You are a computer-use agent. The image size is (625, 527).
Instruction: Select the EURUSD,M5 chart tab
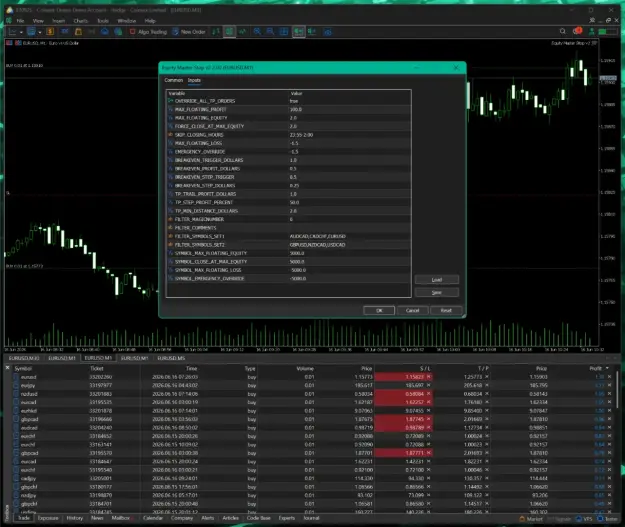171,358
